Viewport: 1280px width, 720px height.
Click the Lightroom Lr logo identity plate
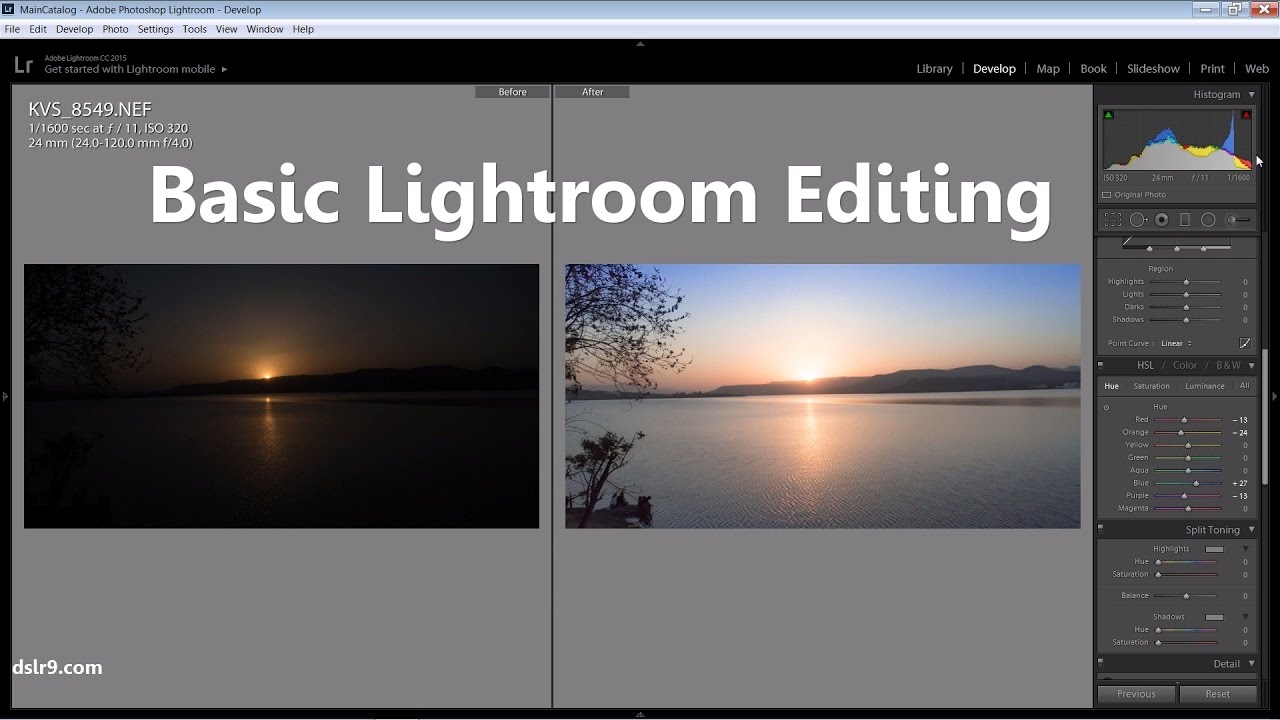tap(23, 66)
